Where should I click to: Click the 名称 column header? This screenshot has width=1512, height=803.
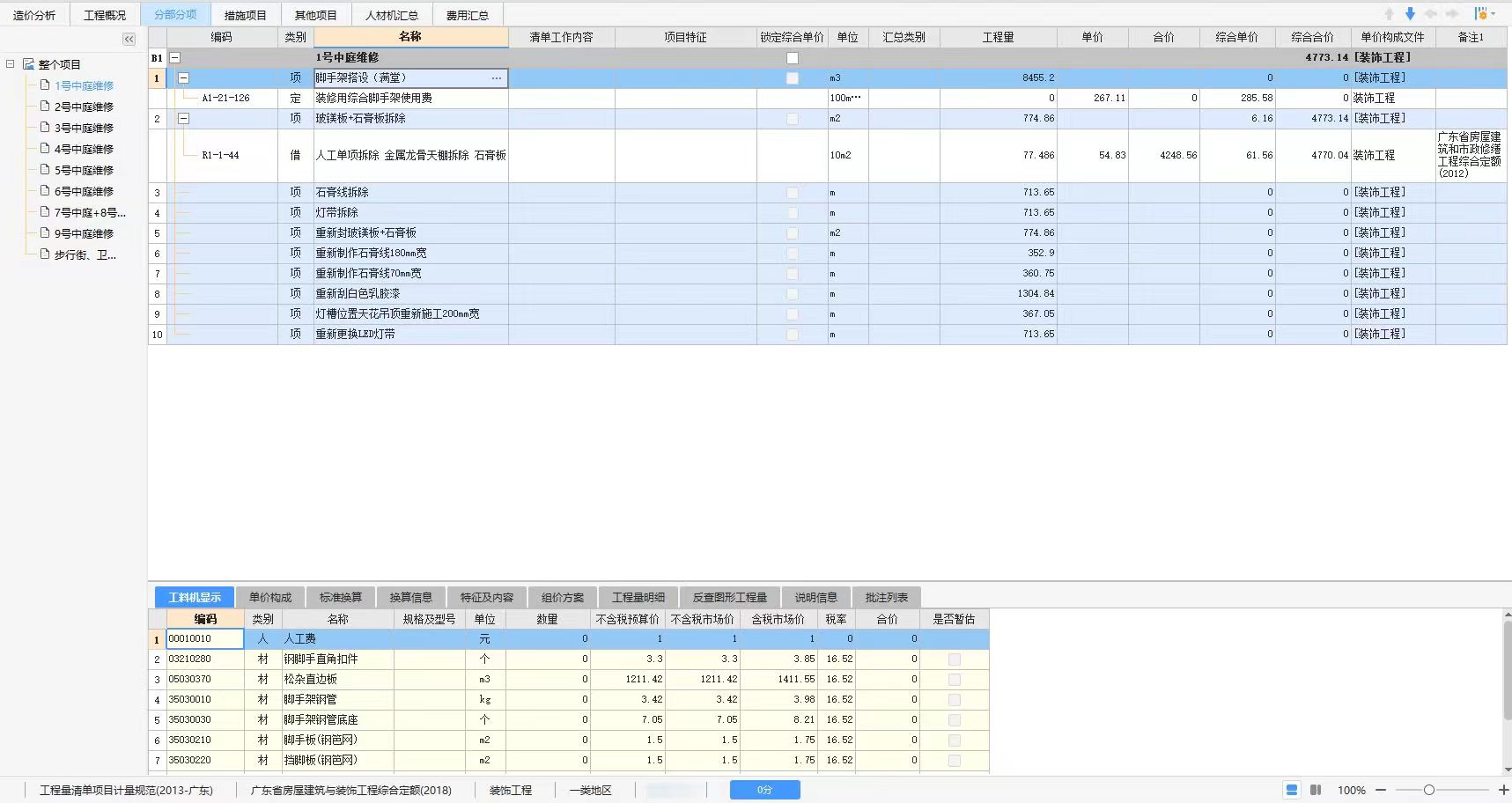pos(410,37)
